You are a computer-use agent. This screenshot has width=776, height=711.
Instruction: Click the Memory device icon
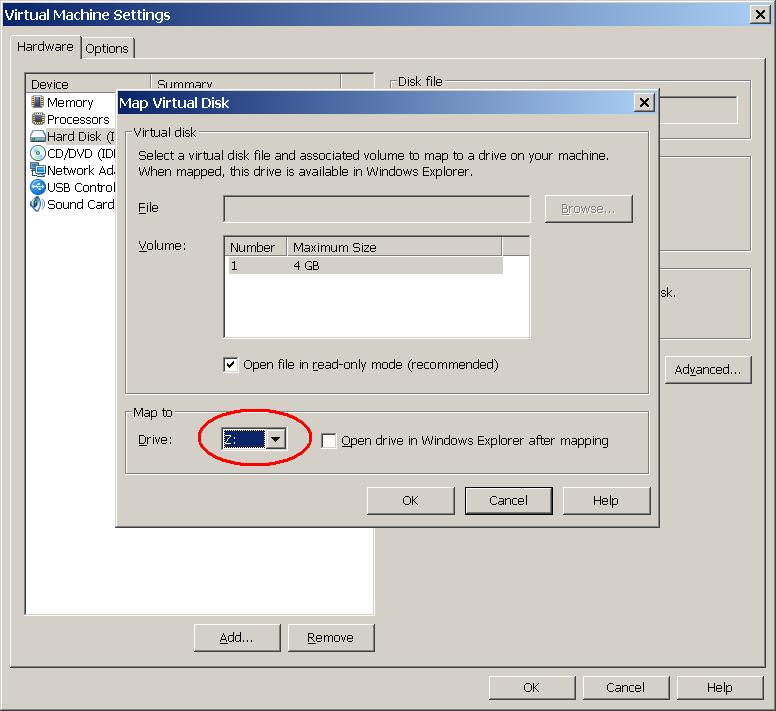click(x=38, y=102)
